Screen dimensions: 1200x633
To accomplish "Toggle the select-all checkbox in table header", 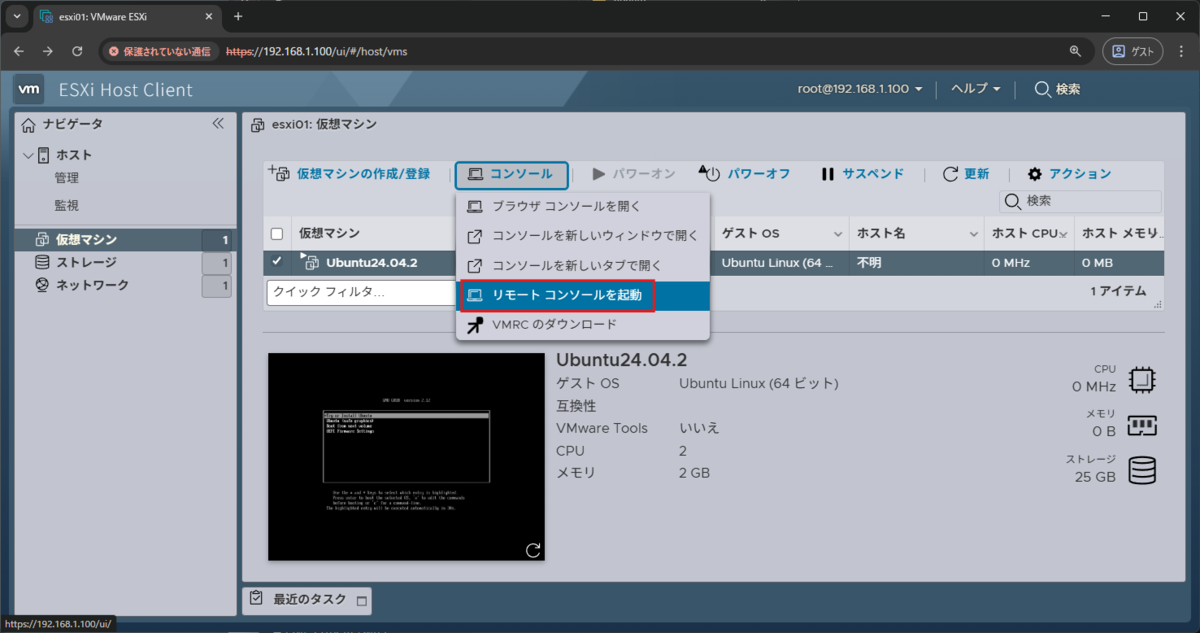I will click(x=277, y=233).
